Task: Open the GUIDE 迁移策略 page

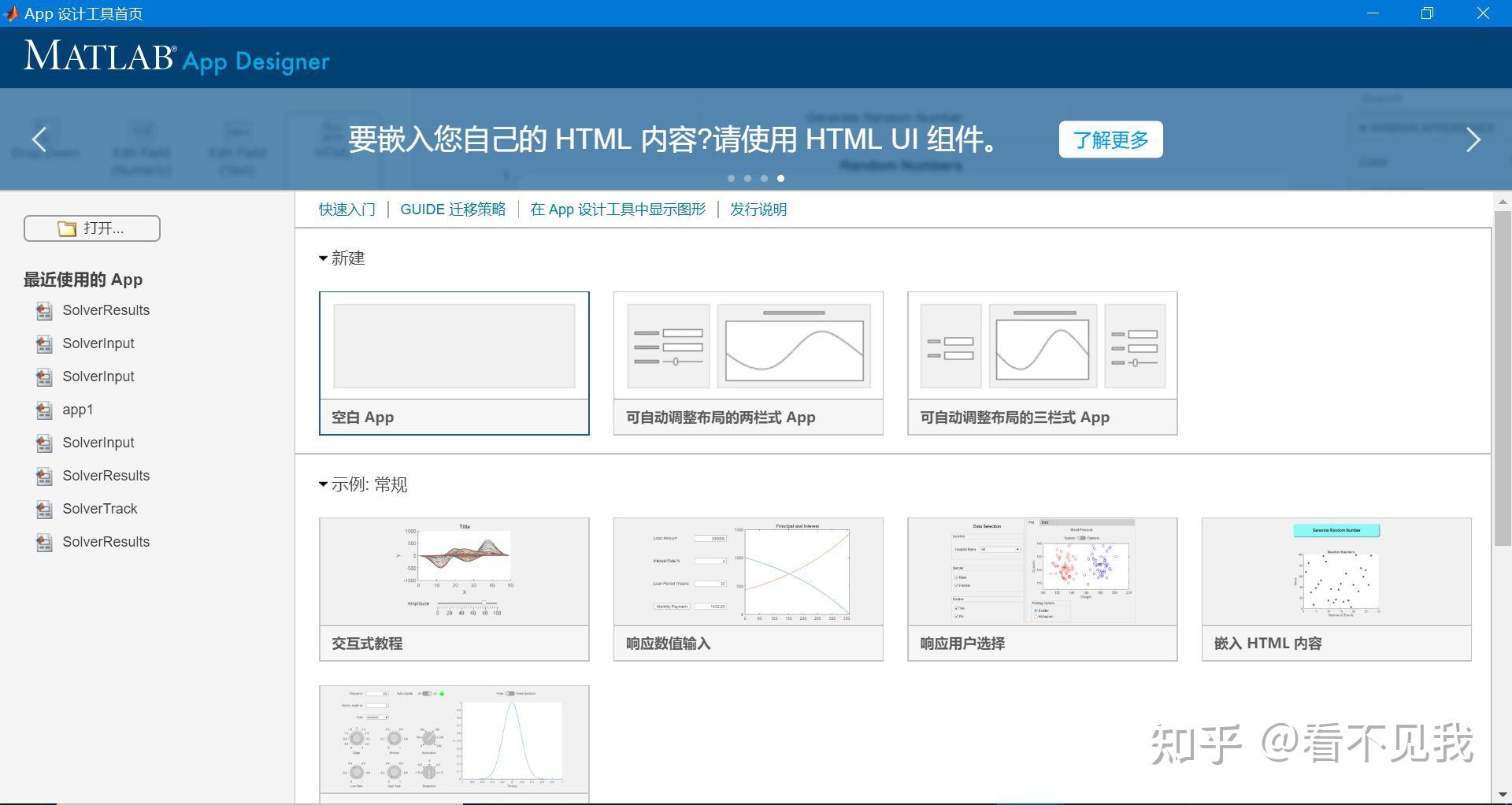Action: [x=454, y=209]
